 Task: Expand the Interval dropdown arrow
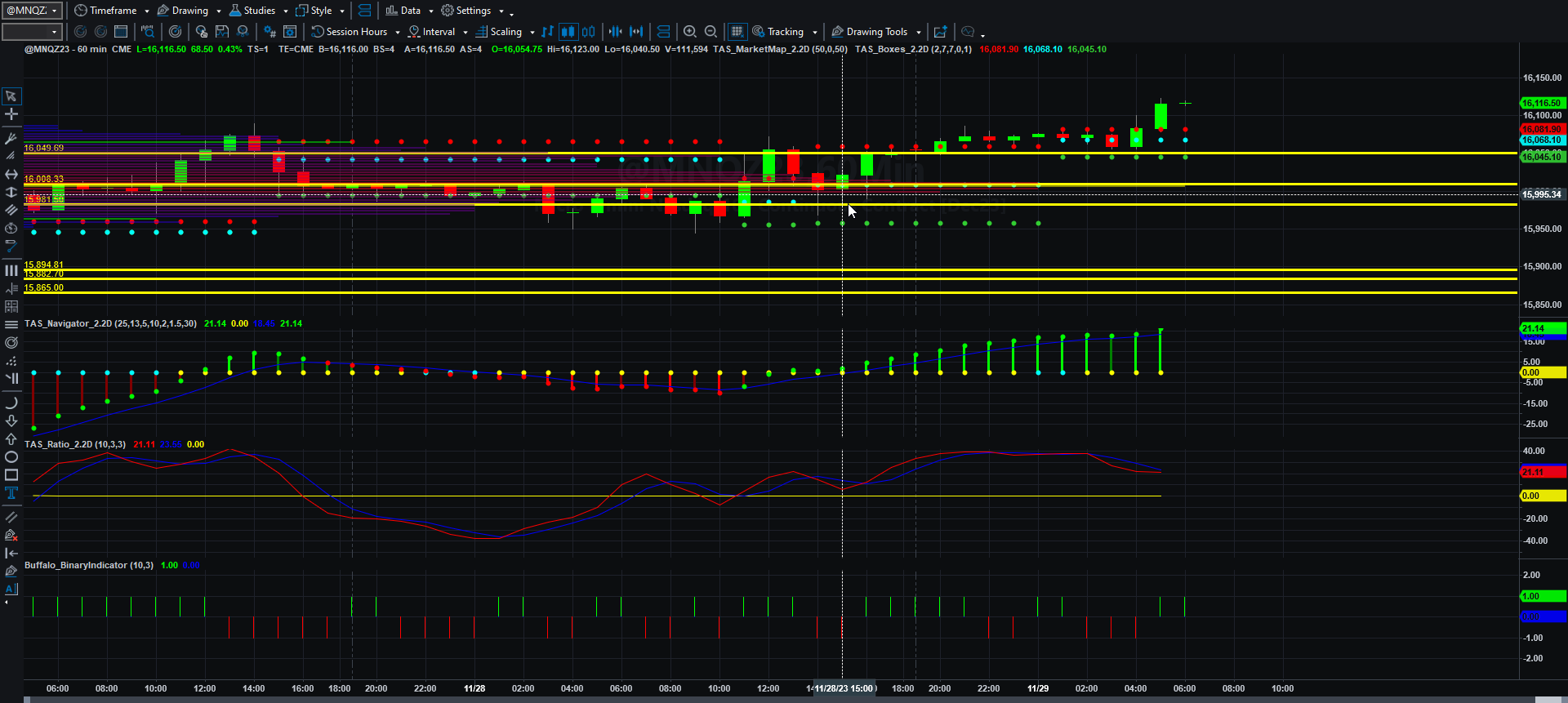465,33
